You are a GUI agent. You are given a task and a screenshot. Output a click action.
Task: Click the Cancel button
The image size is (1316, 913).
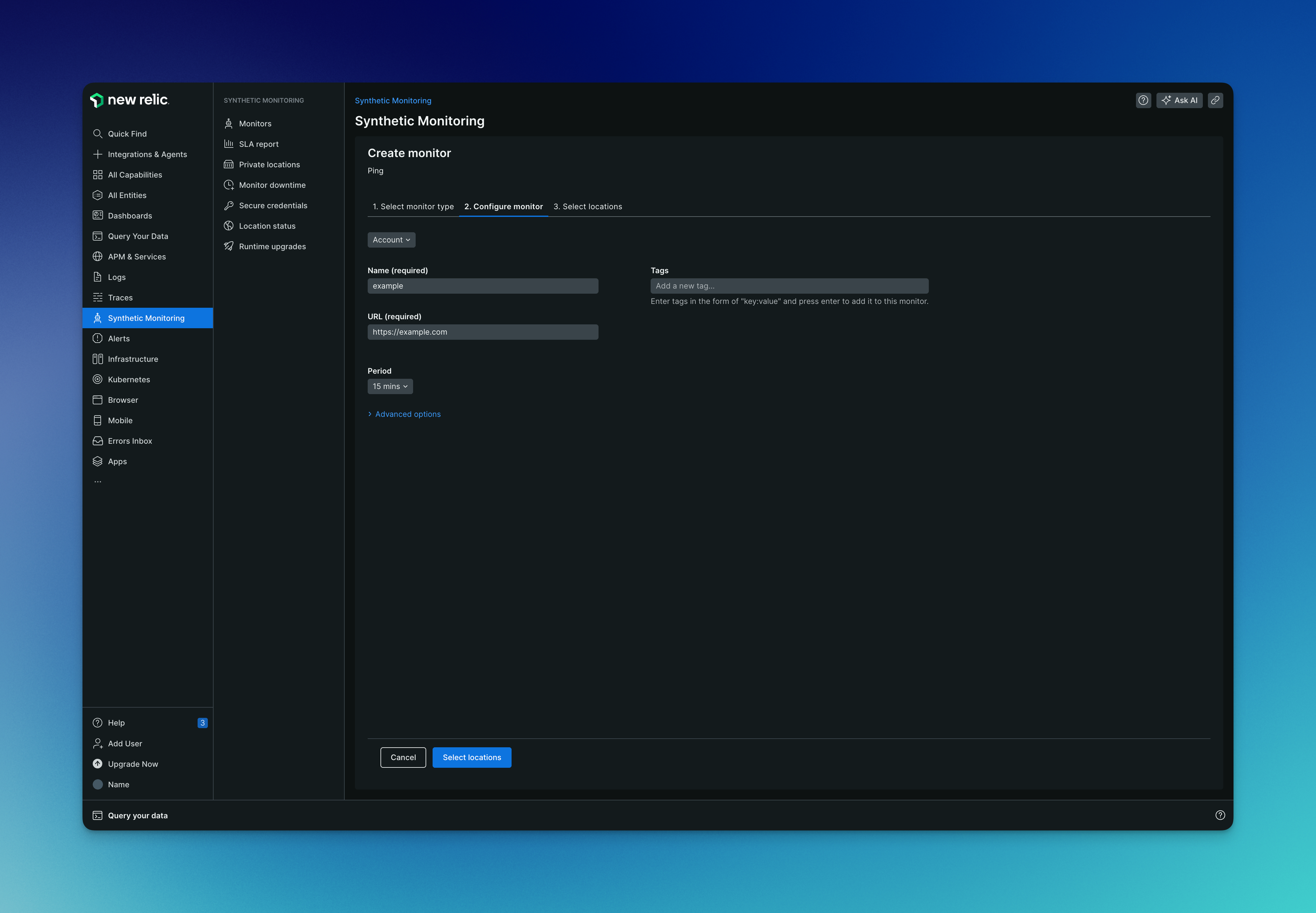403,758
